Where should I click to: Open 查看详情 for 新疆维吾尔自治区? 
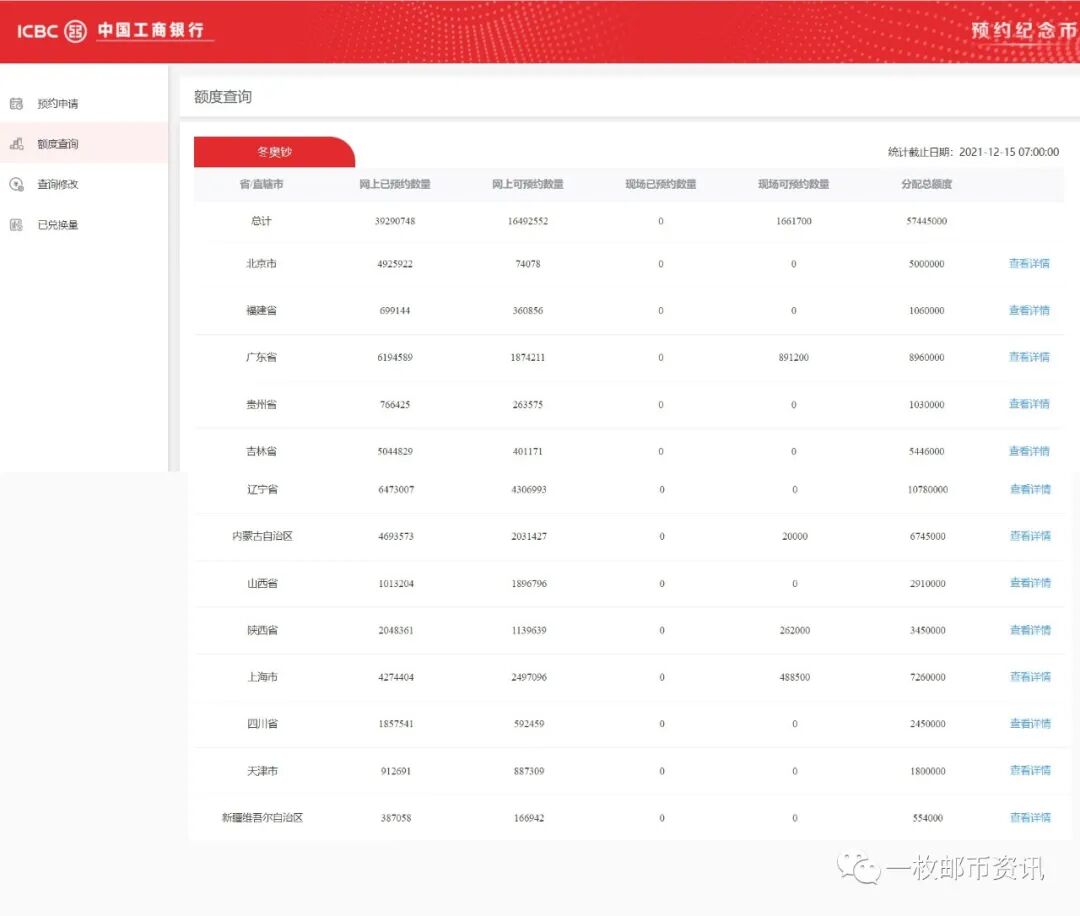1030,817
